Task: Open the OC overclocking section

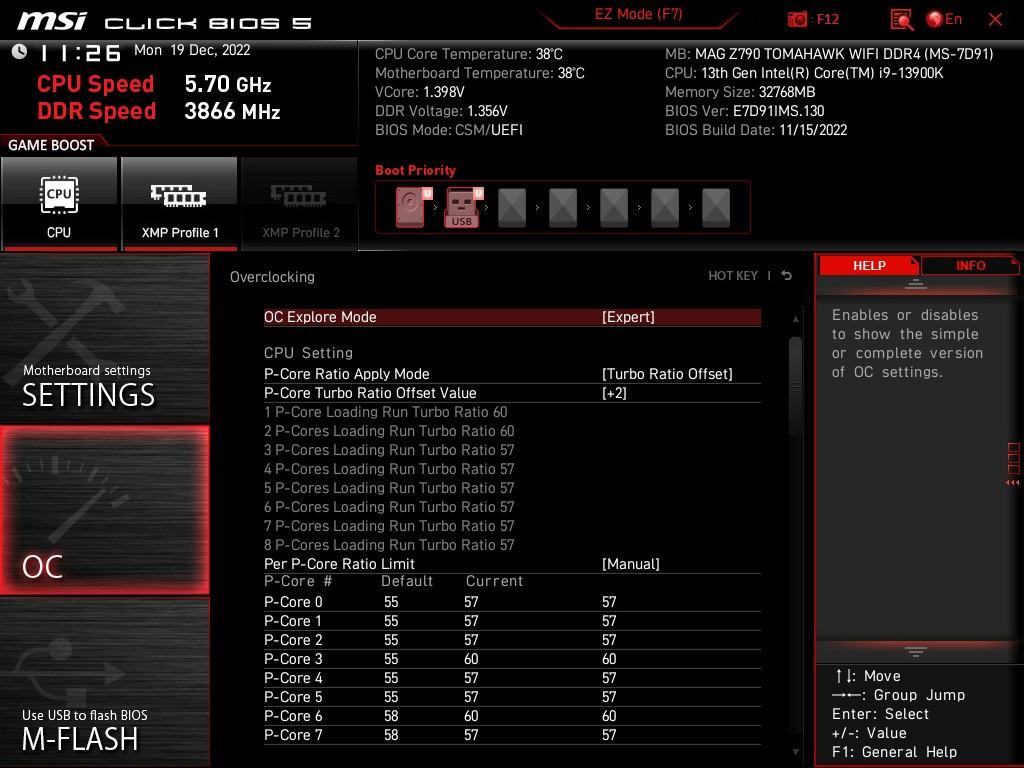Action: tap(104, 511)
